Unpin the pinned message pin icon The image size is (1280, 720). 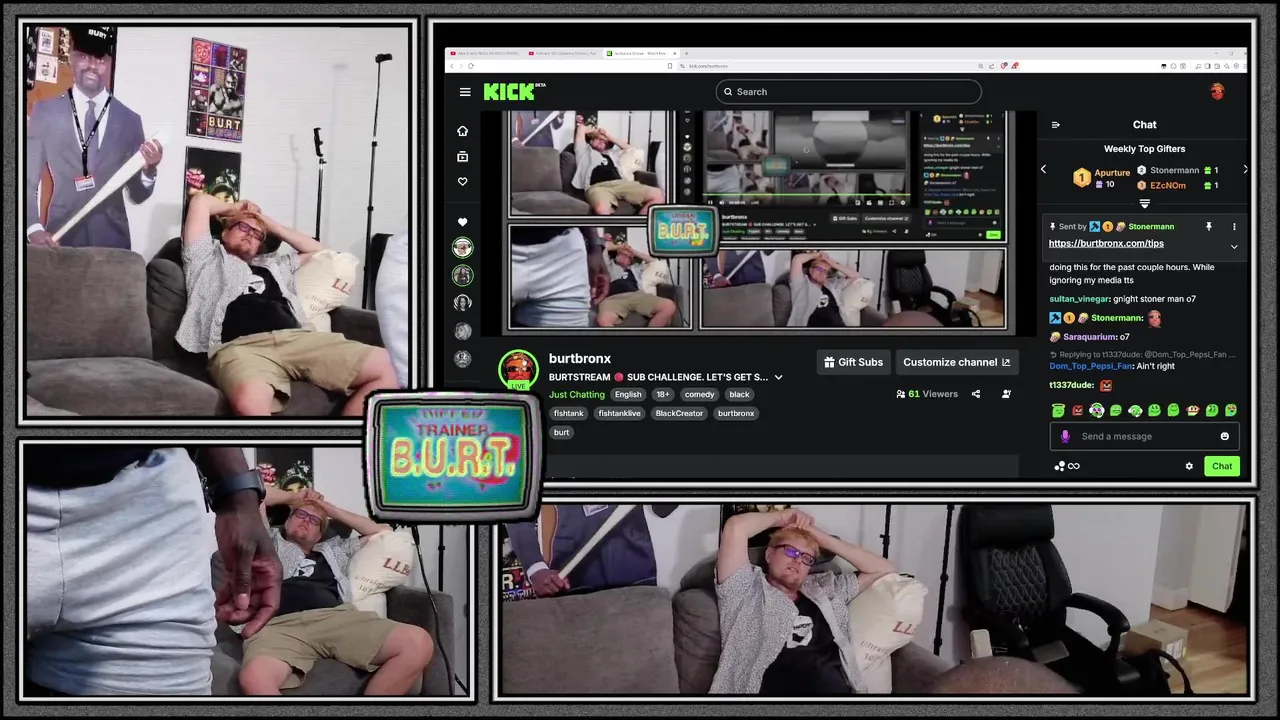pyautogui.click(x=1209, y=227)
